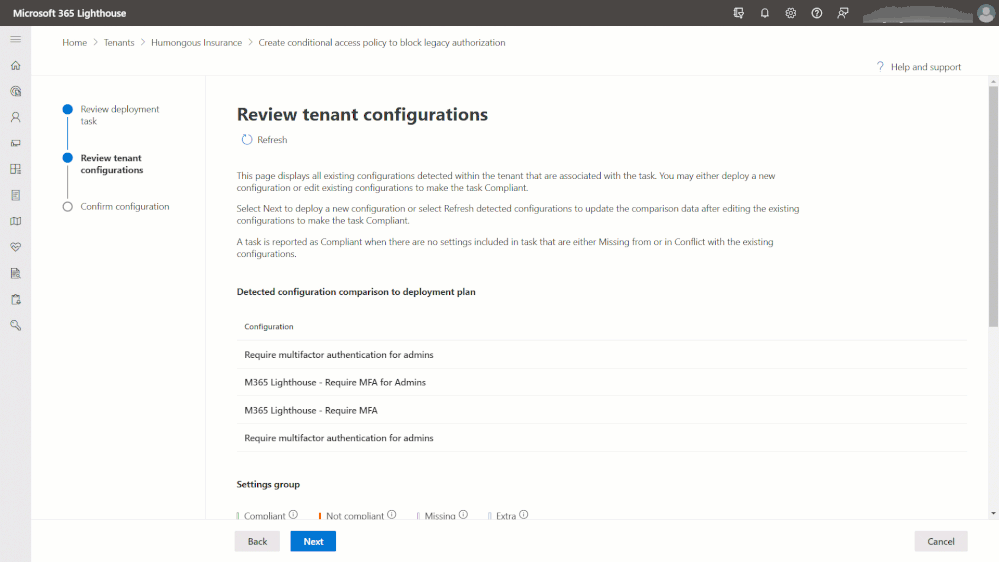Click scrollbar down arrow
Image resolution: width=999 pixels, height=562 pixels.
tap(993, 514)
